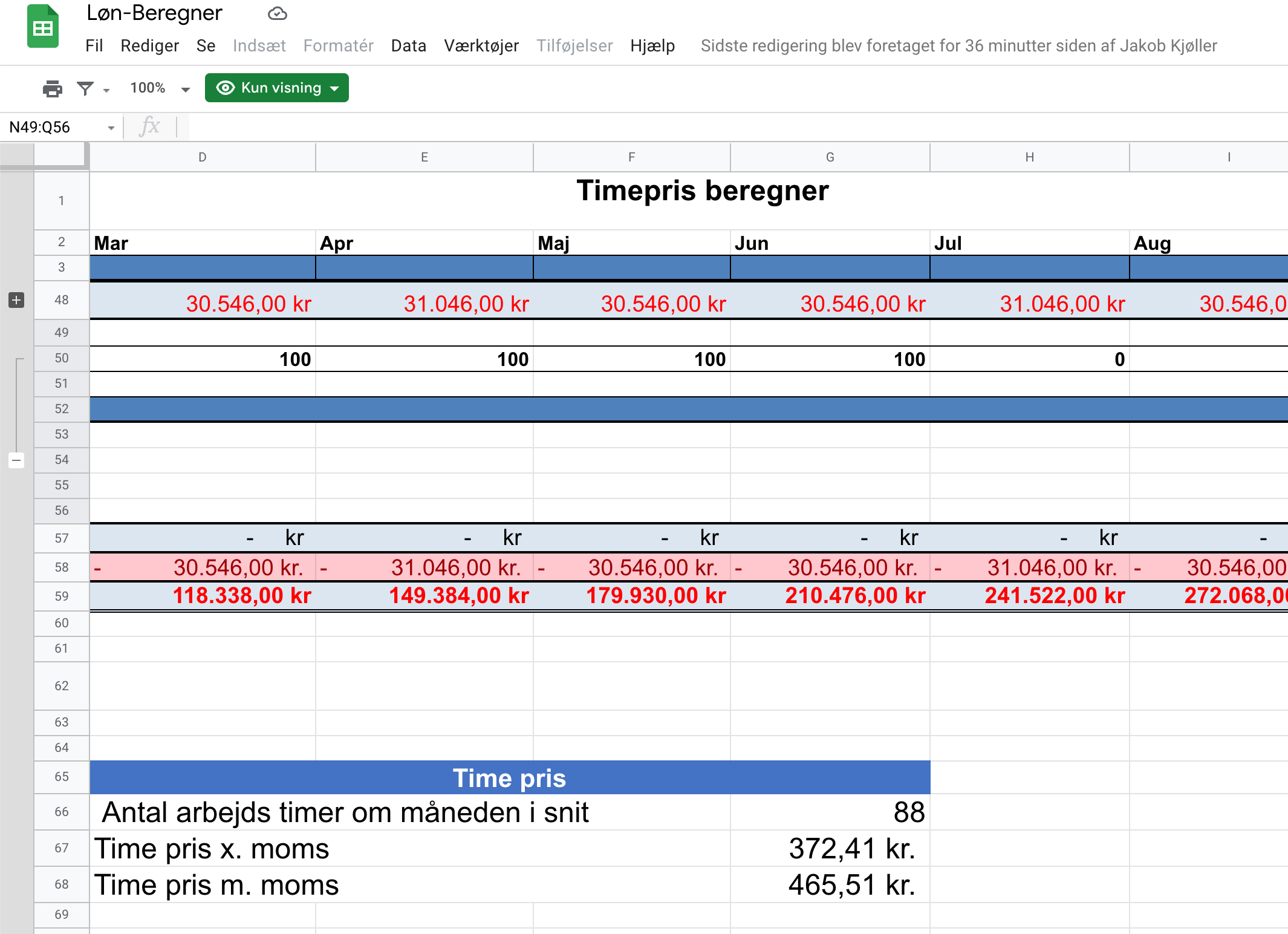This screenshot has width=1288, height=934.
Task: Click the Aug month header cell
Action: coord(1209,243)
